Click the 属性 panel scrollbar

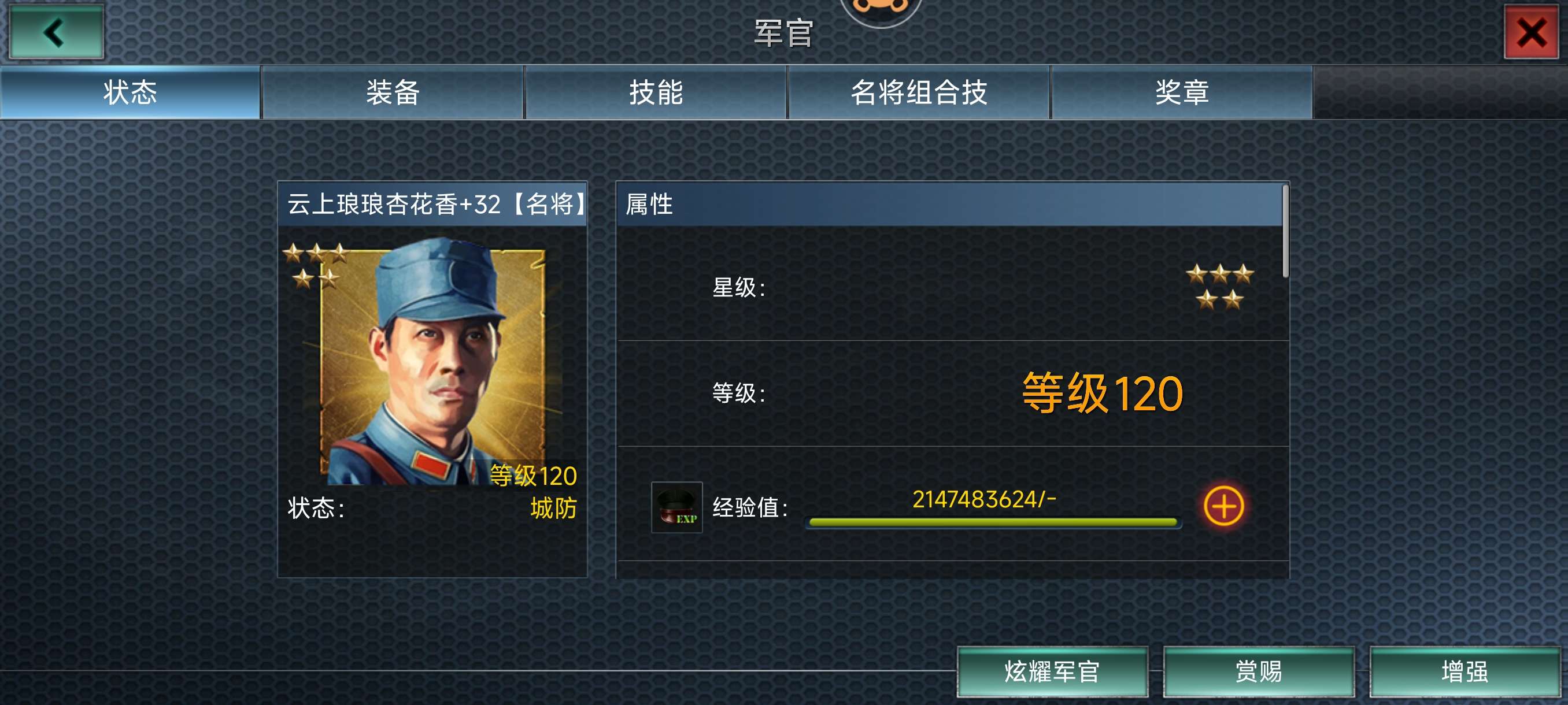tap(1285, 231)
